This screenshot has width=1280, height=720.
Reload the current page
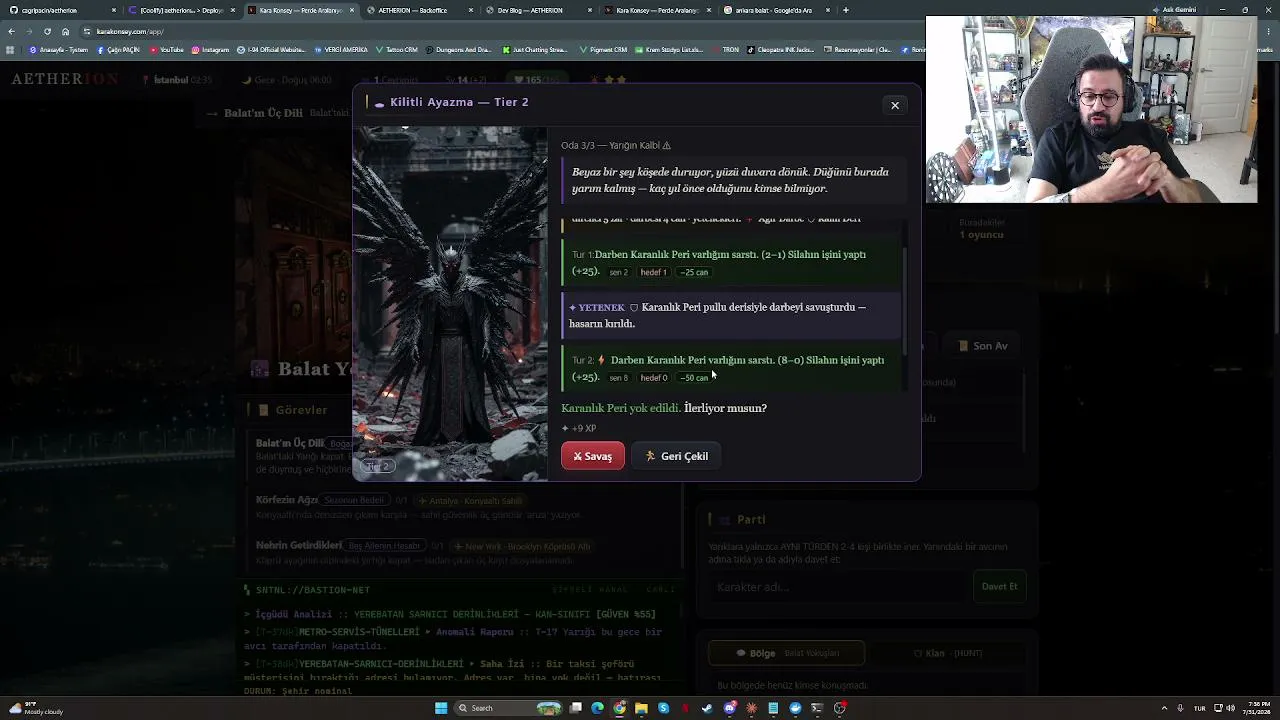tap(47, 31)
